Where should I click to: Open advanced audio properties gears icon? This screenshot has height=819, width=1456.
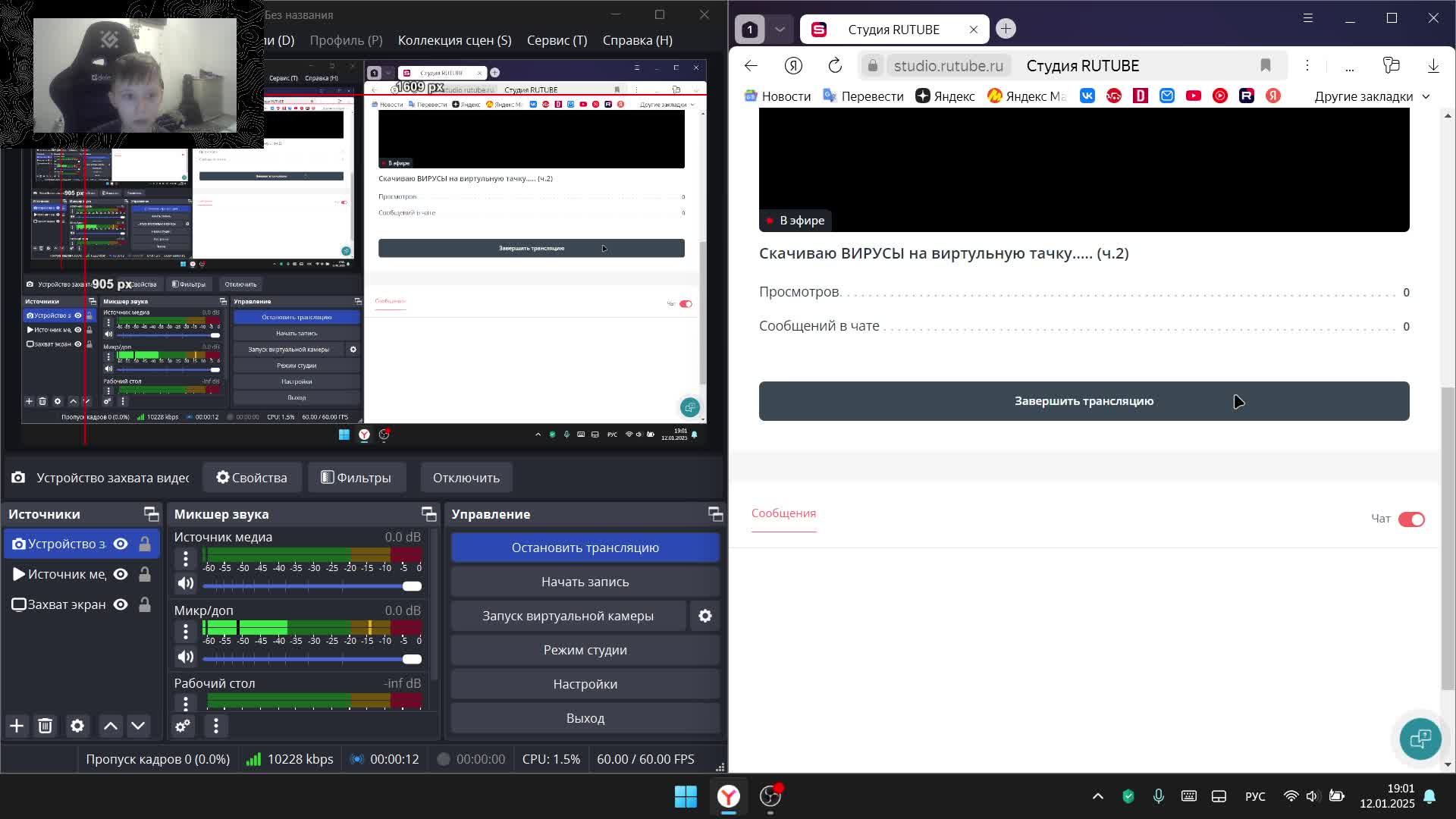point(183,726)
